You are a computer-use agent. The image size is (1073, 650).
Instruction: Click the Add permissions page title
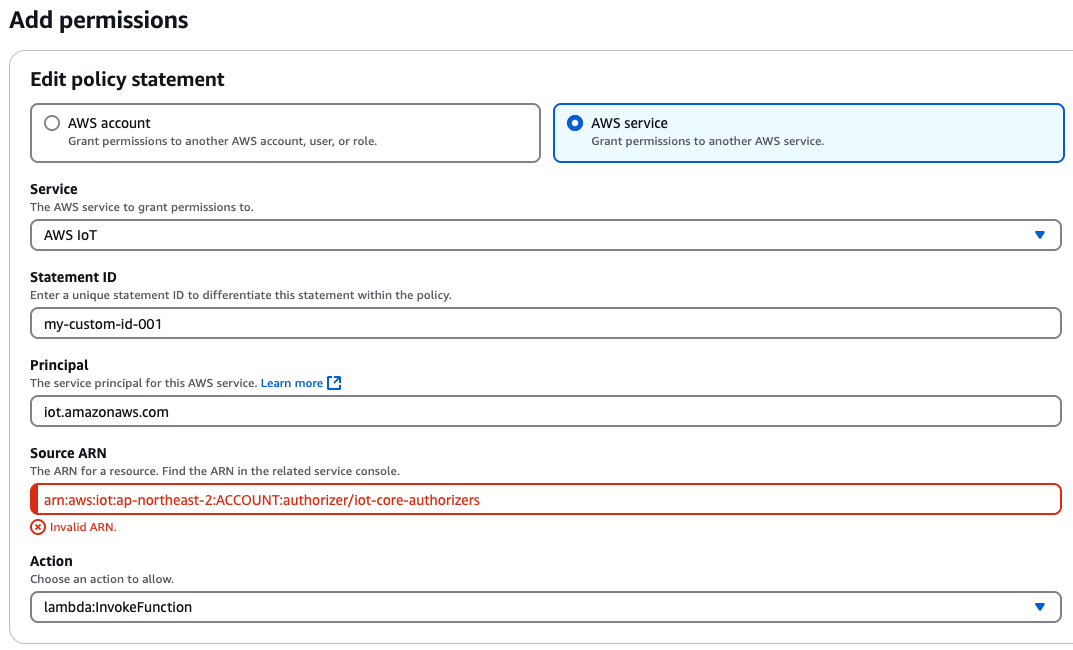tap(99, 20)
